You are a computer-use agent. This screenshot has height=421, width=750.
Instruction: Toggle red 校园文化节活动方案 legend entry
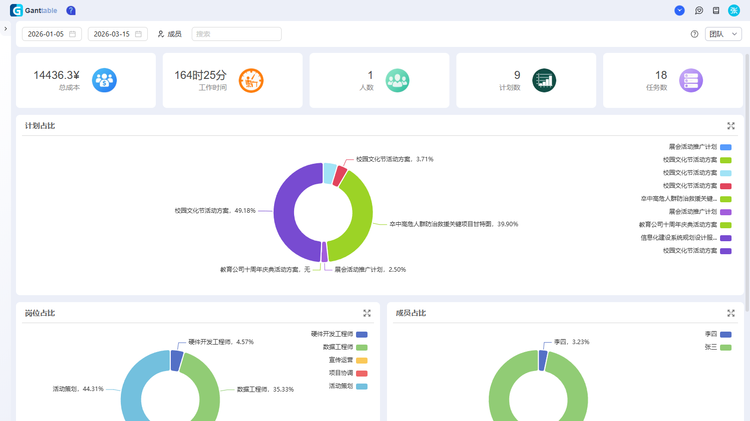697,186
